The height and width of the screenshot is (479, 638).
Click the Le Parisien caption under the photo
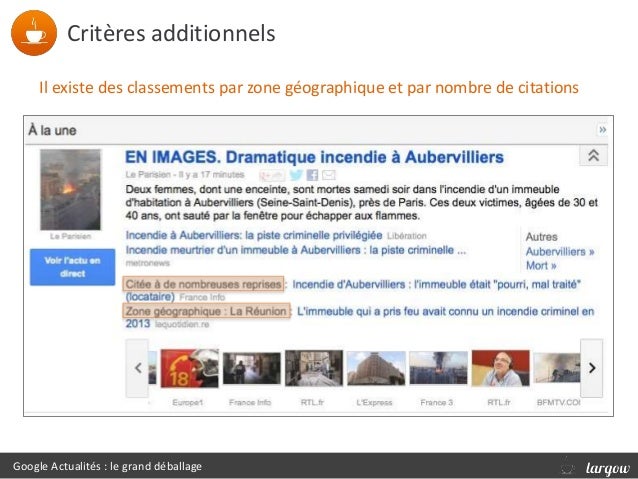pos(70,236)
